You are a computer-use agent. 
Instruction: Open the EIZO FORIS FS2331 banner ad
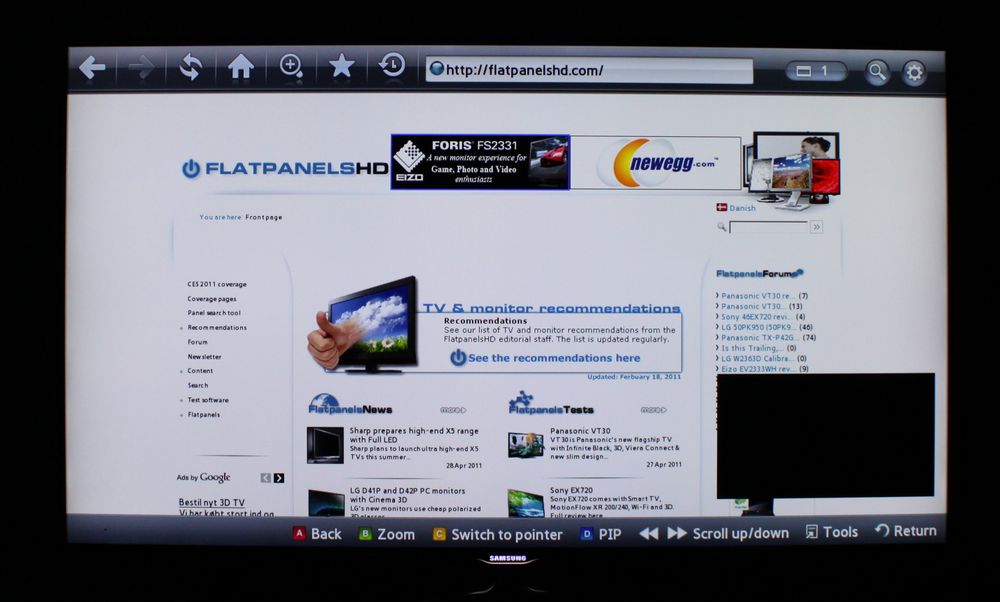pos(480,162)
